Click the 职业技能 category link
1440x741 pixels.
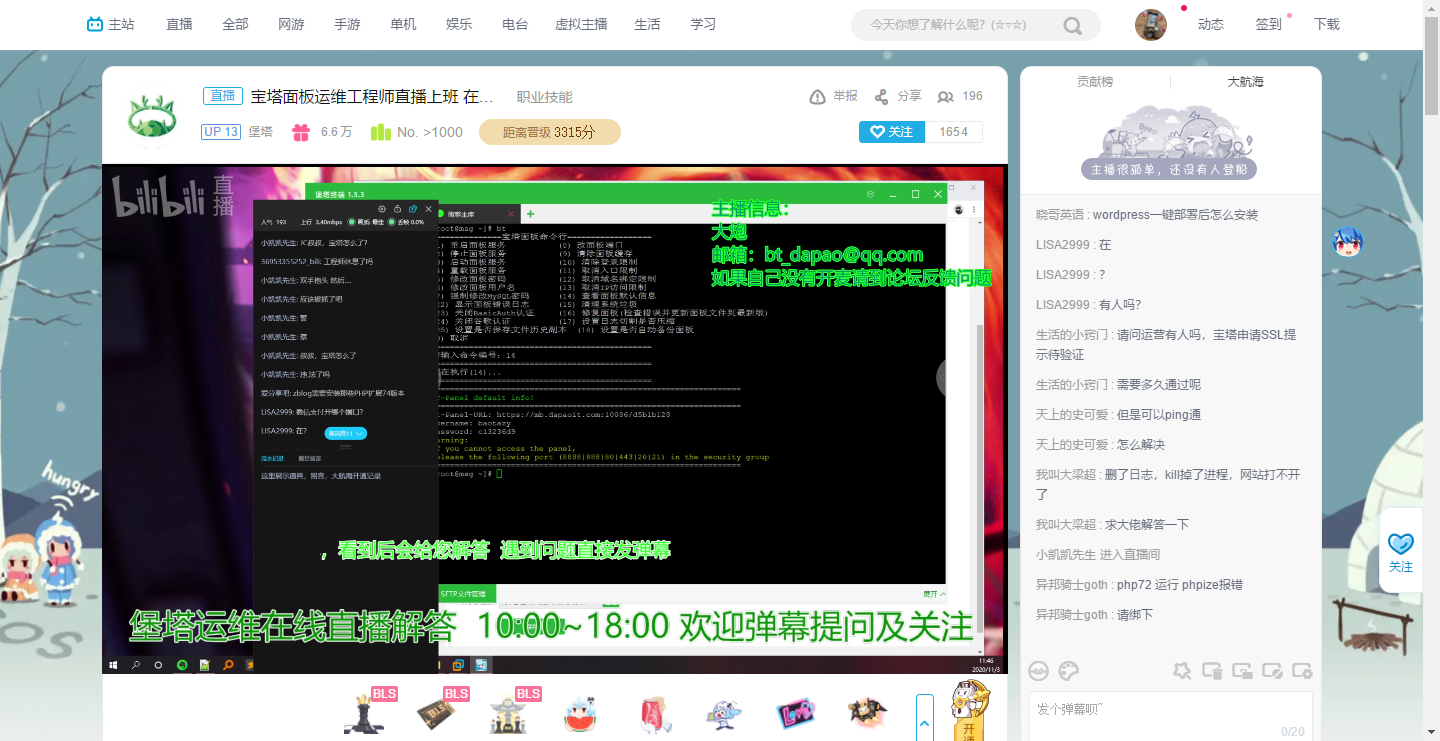544,97
